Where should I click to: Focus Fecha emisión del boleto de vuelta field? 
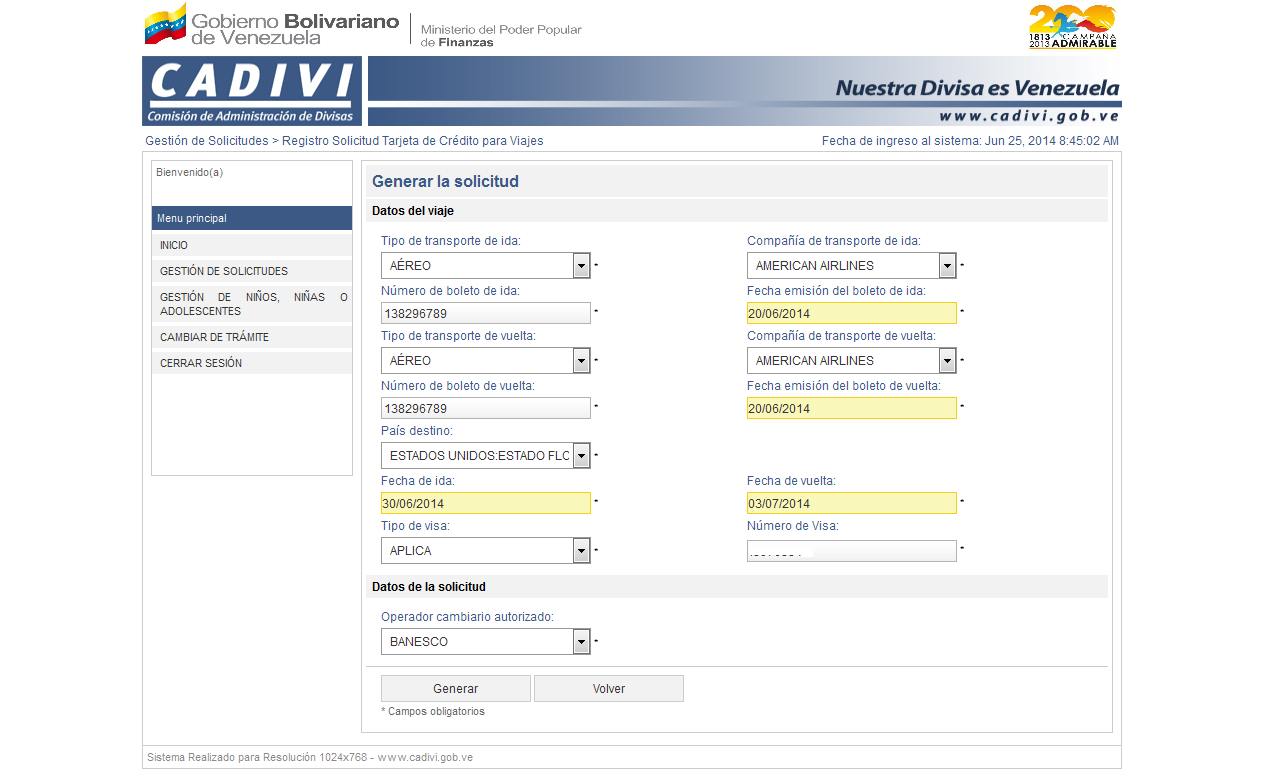pos(852,408)
